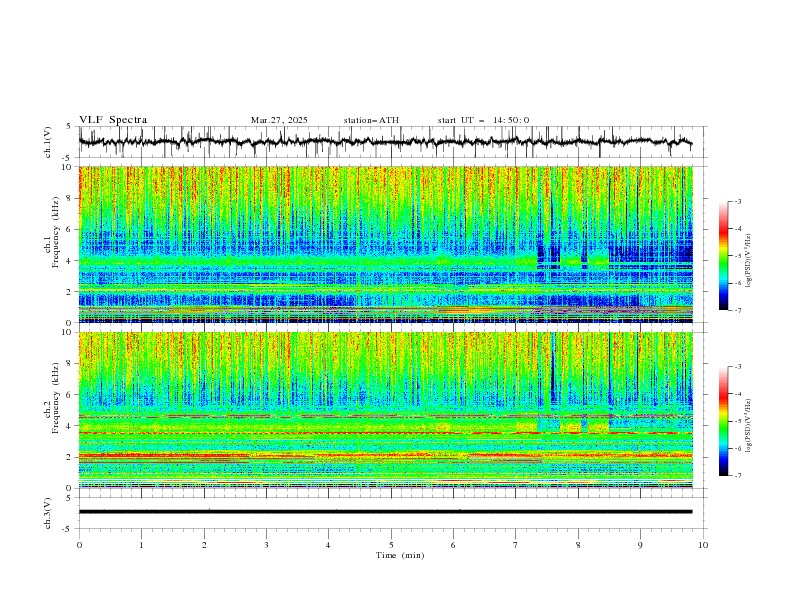Click the ch.2 spectrogram panel

coord(385,410)
